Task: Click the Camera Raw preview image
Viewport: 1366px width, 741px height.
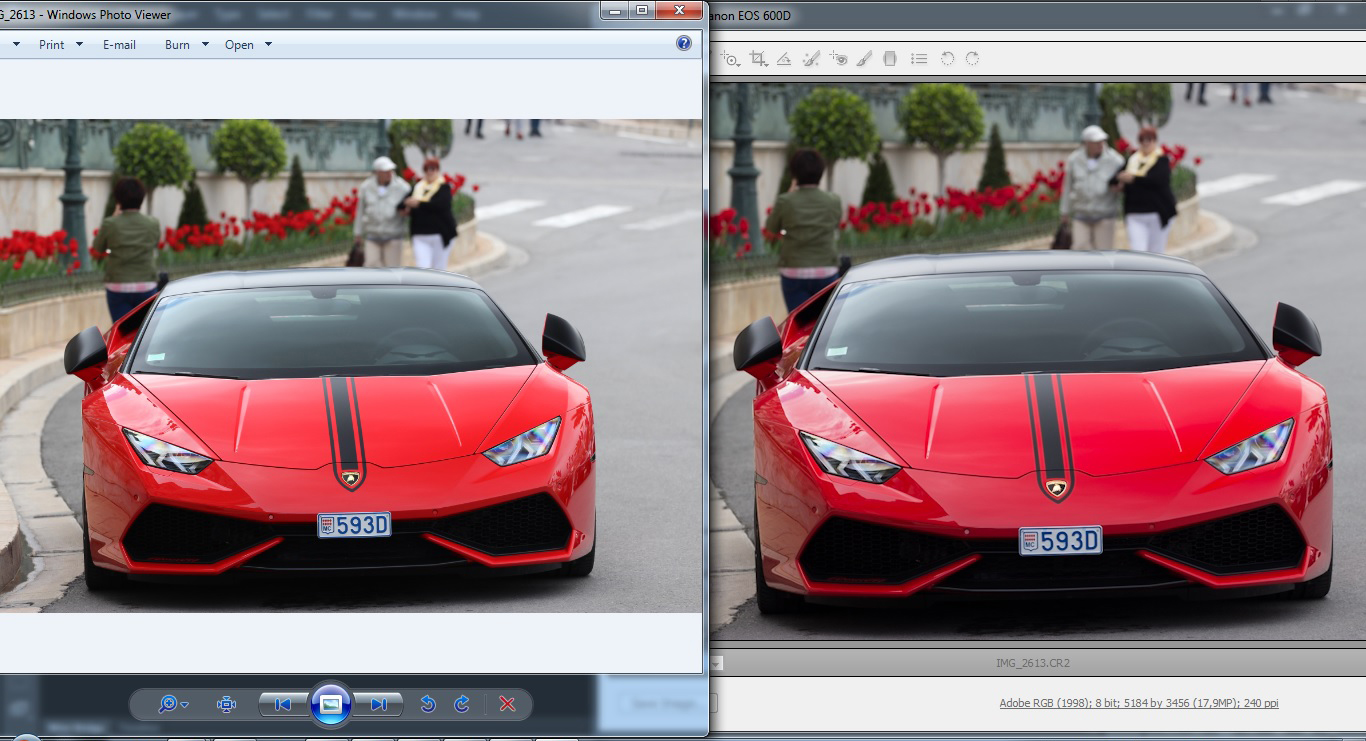Action: [x=1038, y=361]
